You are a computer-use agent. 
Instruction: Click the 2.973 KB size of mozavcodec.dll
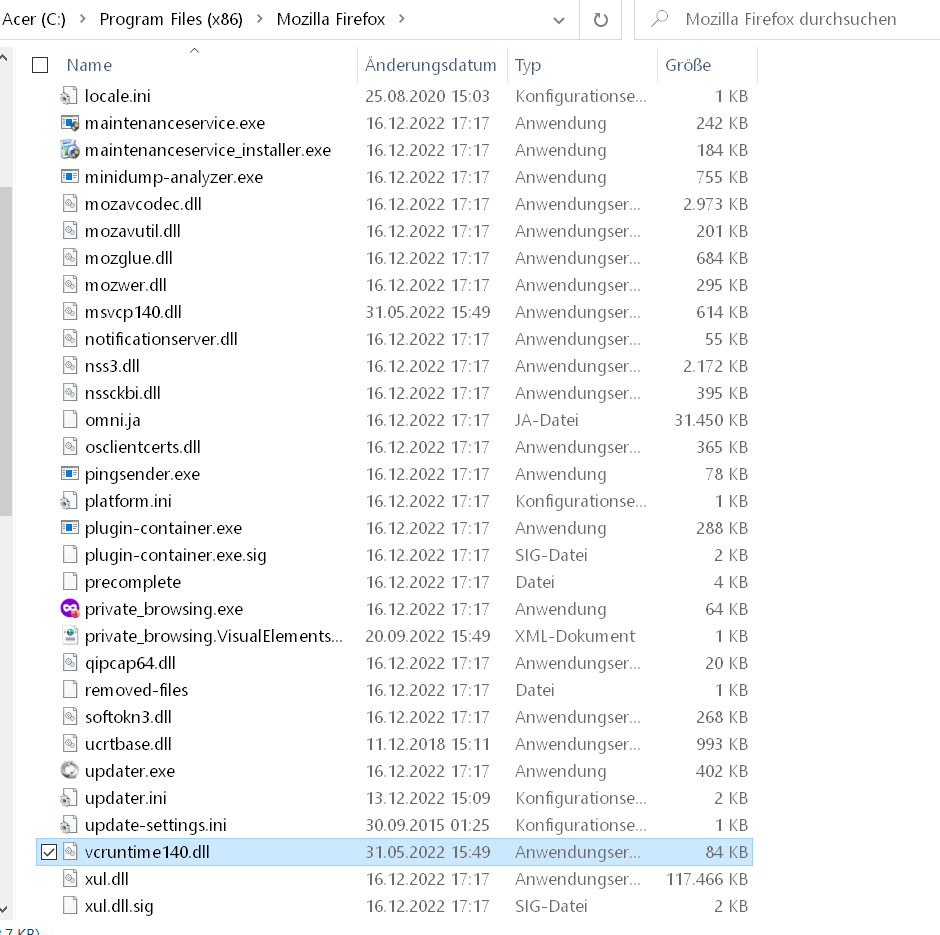(715, 204)
